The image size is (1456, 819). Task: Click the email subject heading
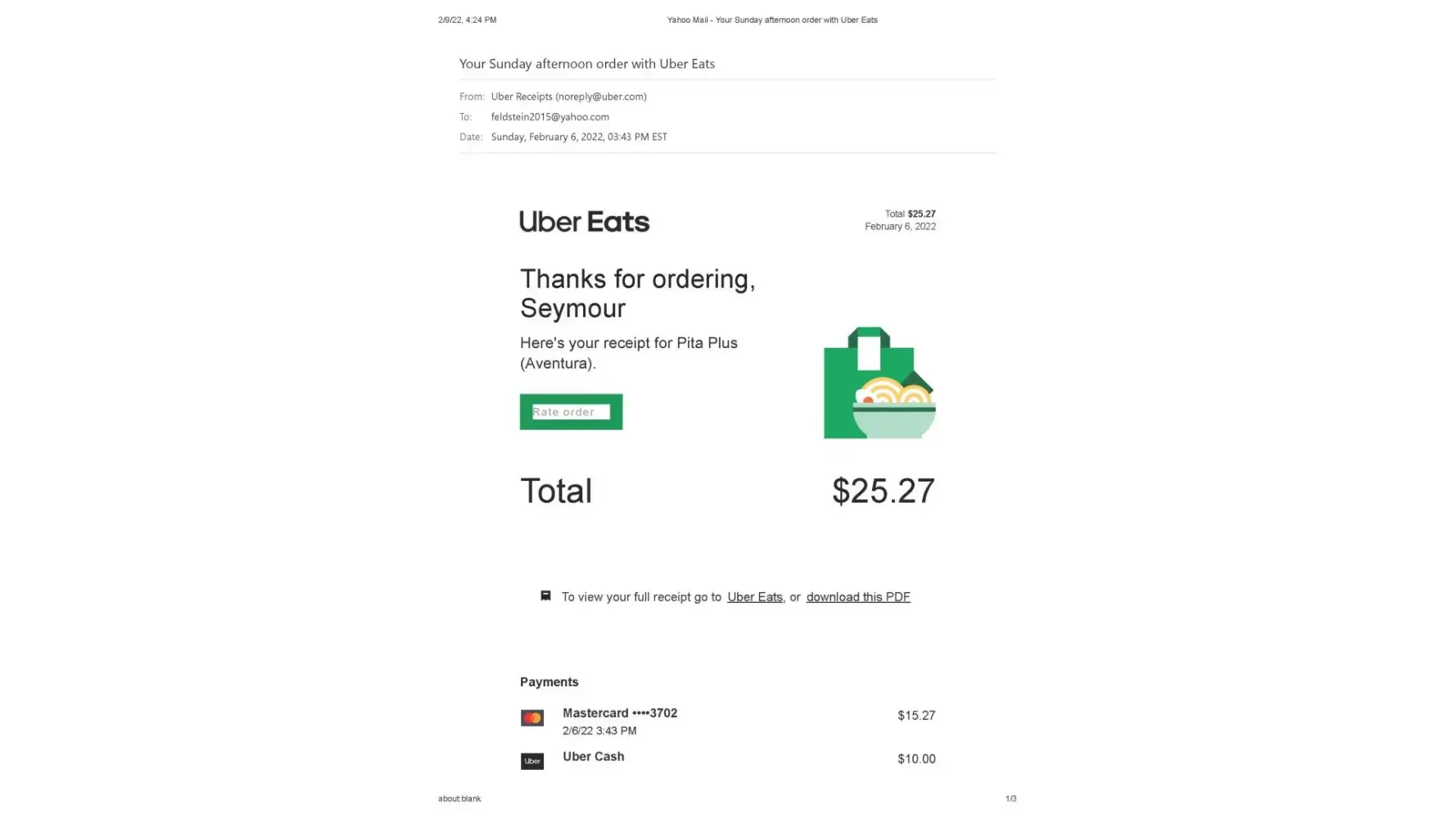[x=586, y=64]
